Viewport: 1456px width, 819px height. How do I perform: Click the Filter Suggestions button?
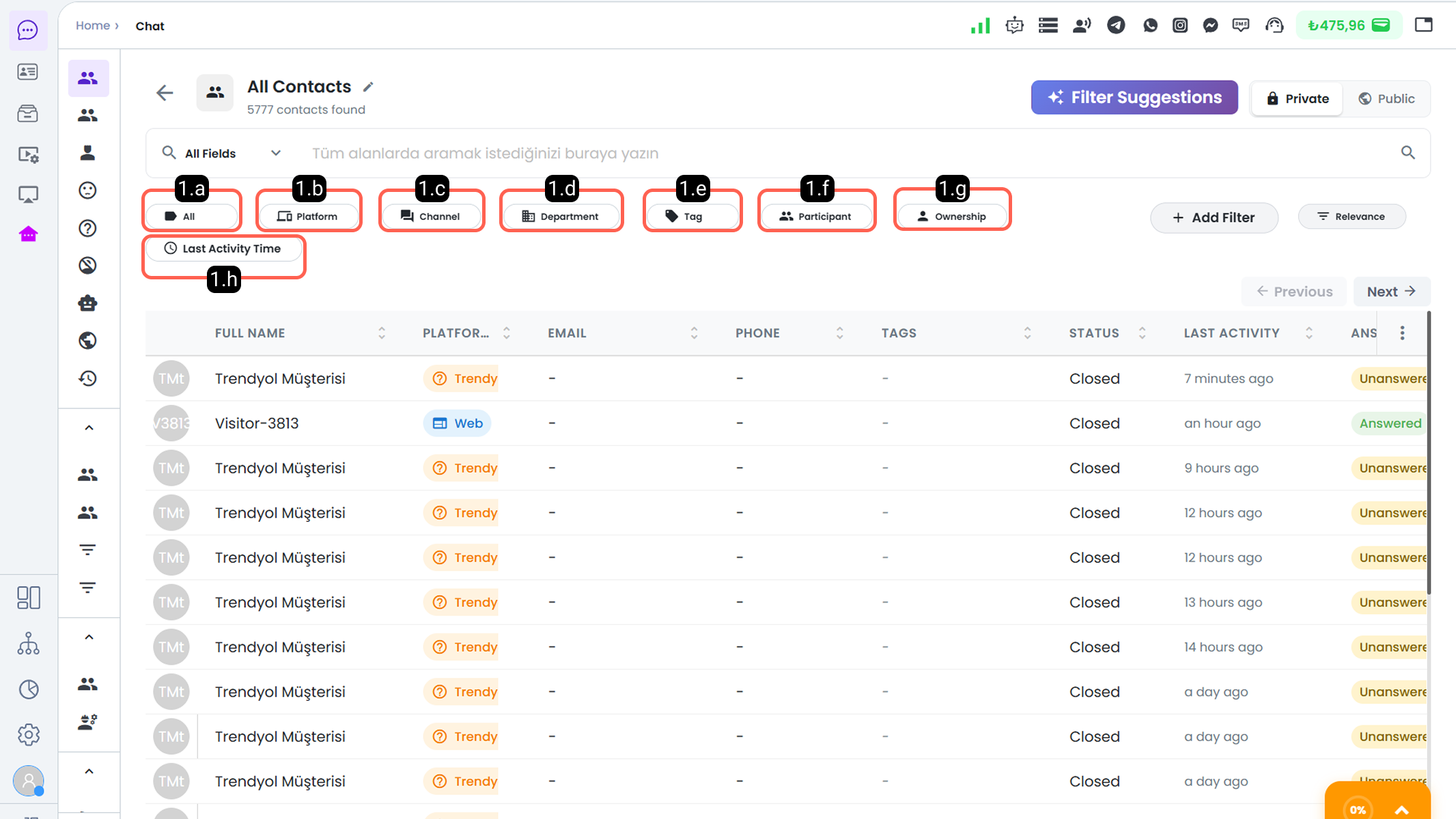pyautogui.click(x=1134, y=98)
